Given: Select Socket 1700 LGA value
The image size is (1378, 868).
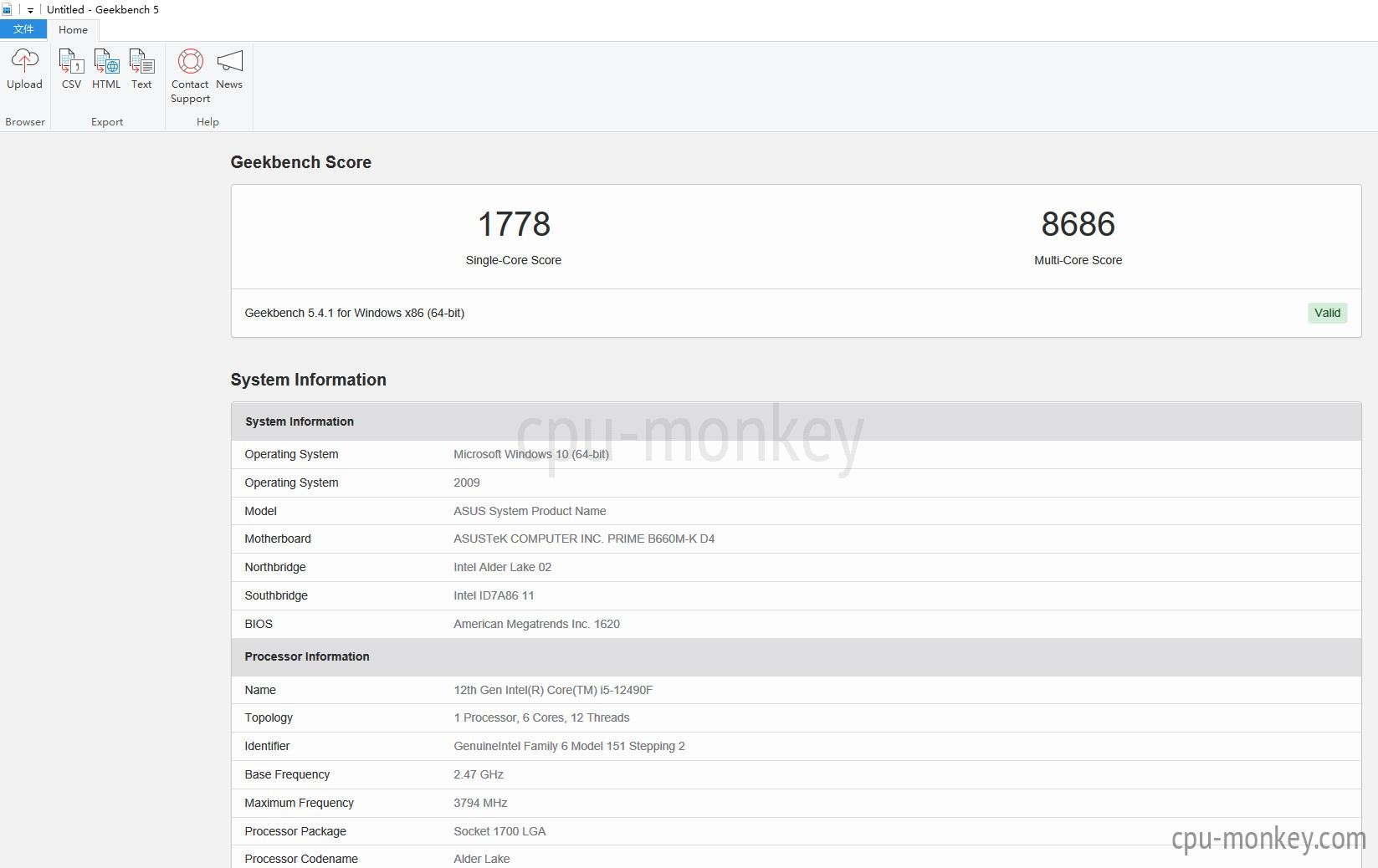Looking at the screenshot, I should (499, 831).
